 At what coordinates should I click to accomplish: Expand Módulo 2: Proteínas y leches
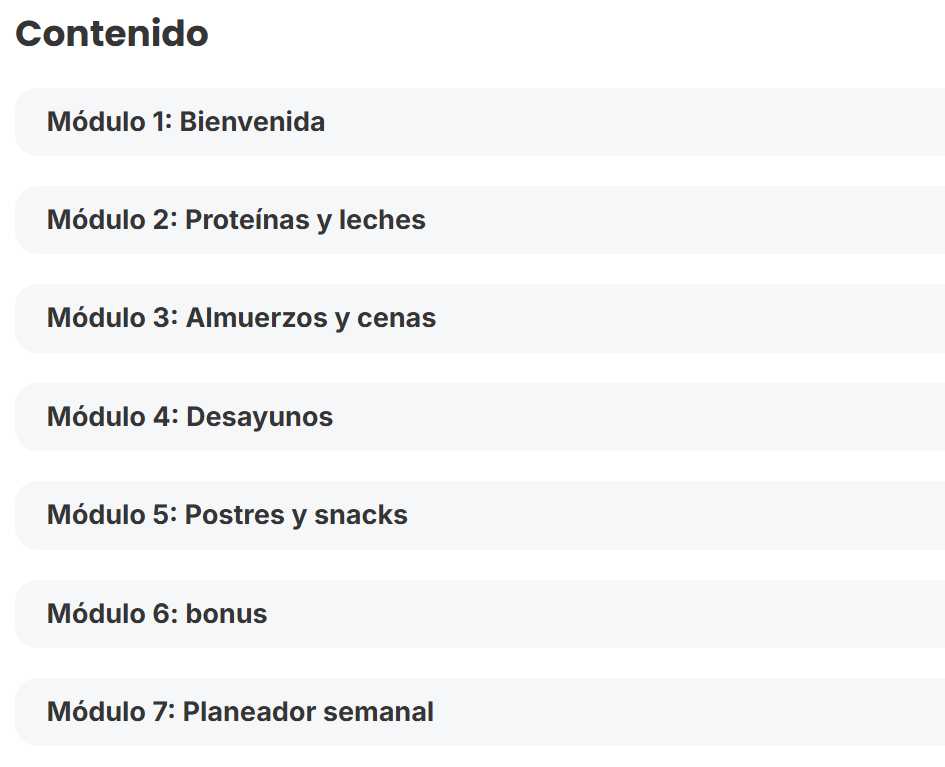236,220
